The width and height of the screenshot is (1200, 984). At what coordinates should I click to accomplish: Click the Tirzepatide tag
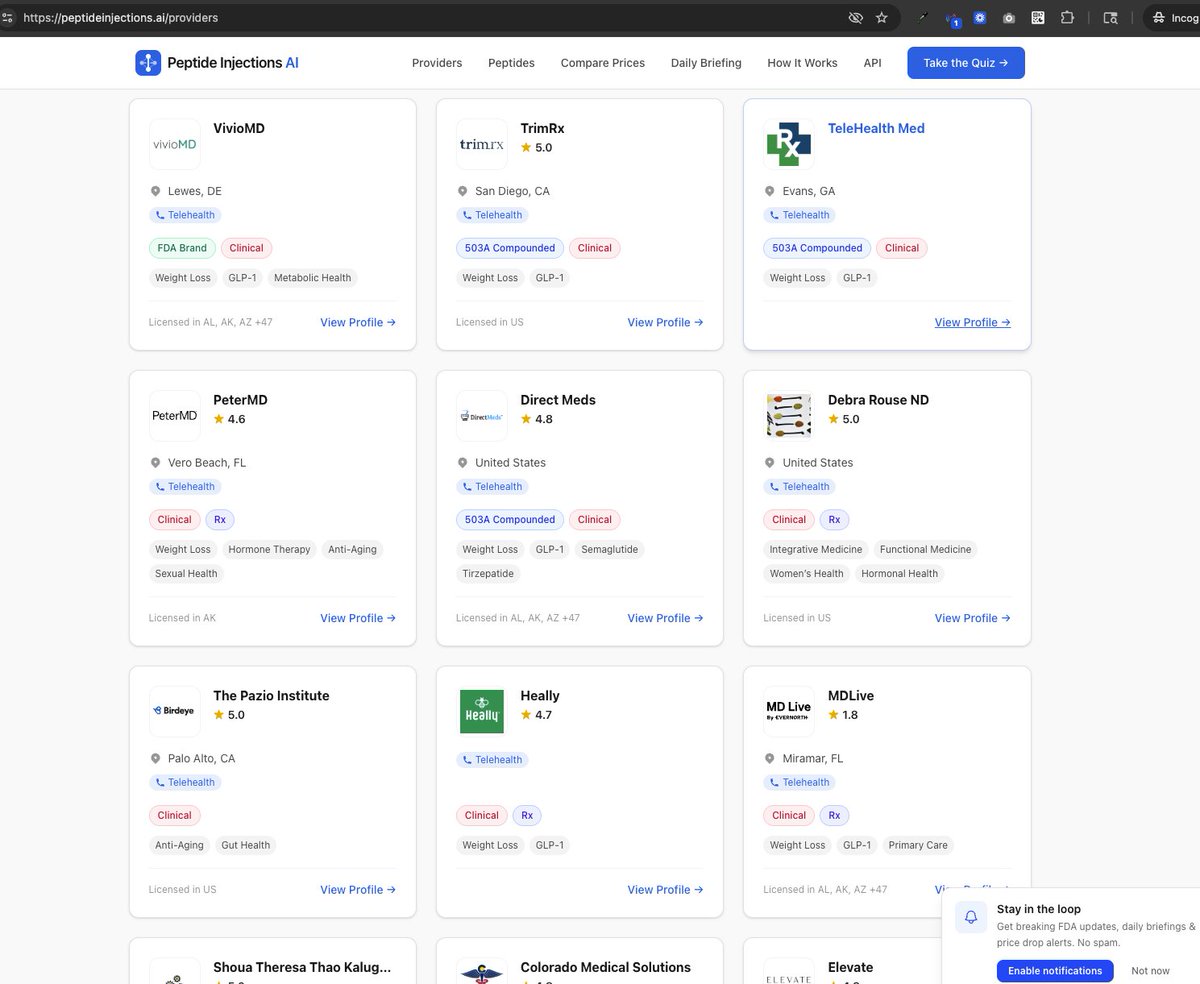tap(488, 574)
